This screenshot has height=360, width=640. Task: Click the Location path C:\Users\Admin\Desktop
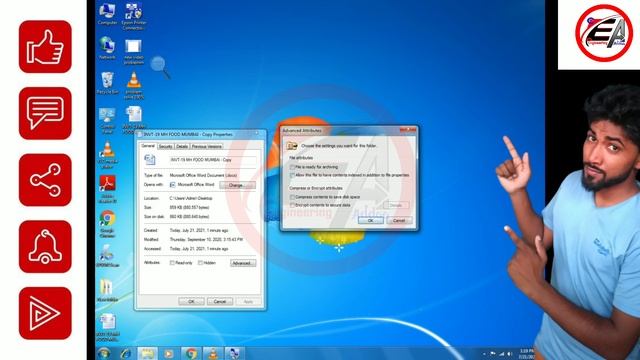(191, 198)
